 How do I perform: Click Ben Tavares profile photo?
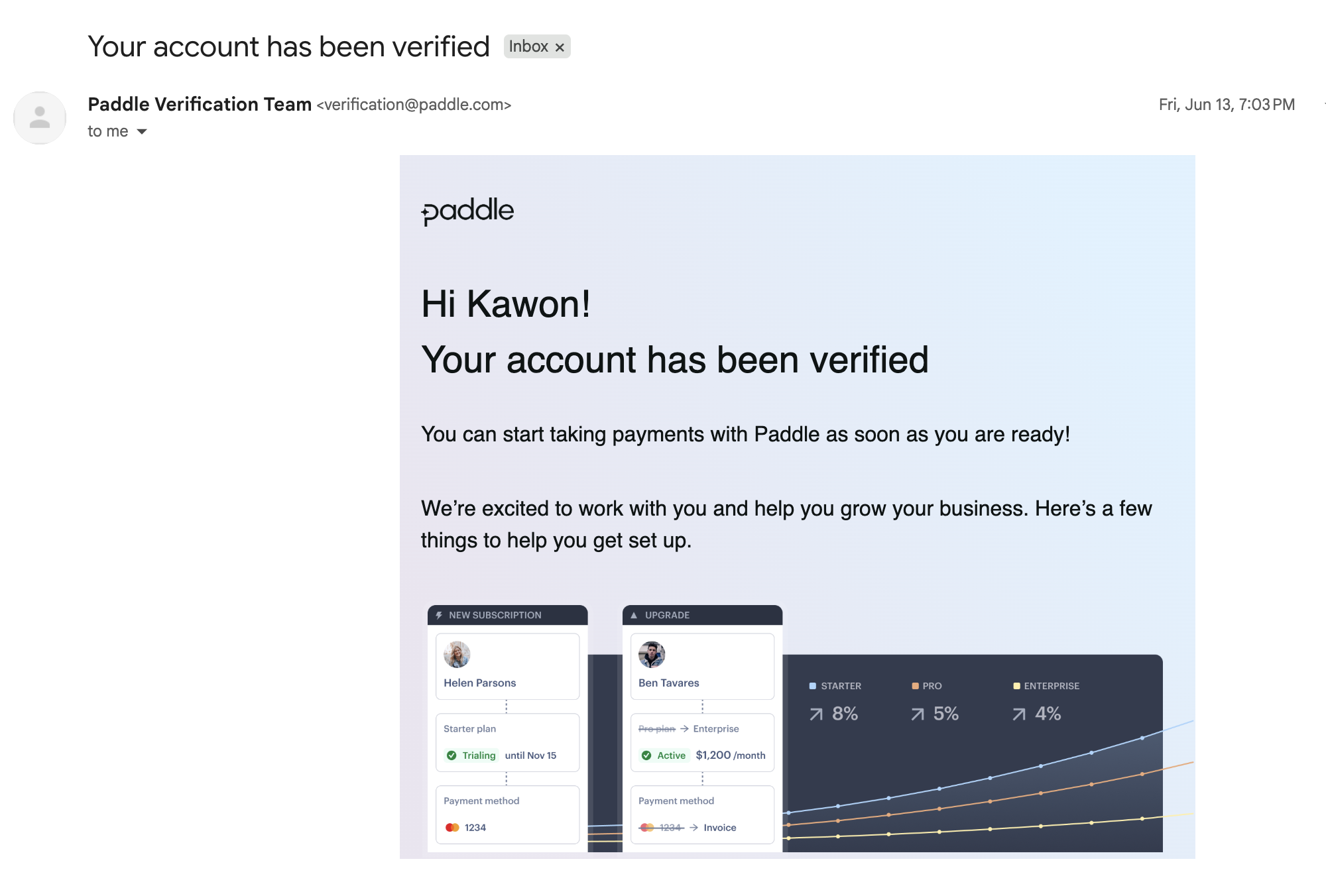click(652, 654)
